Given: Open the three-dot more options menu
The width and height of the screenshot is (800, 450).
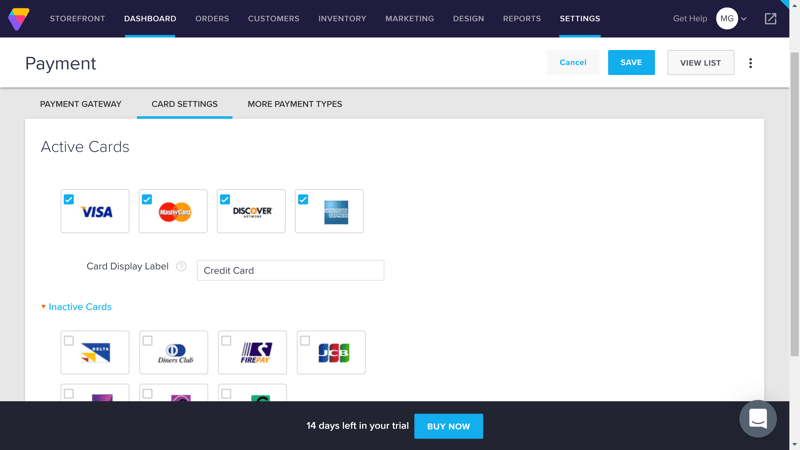Looking at the screenshot, I should [x=750, y=63].
